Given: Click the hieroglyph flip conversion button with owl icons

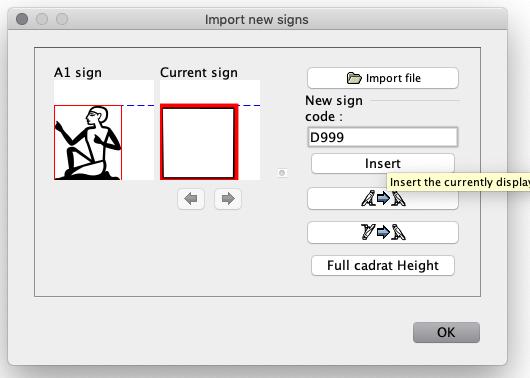Looking at the screenshot, I should pyautogui.click(x=383, y=198).
